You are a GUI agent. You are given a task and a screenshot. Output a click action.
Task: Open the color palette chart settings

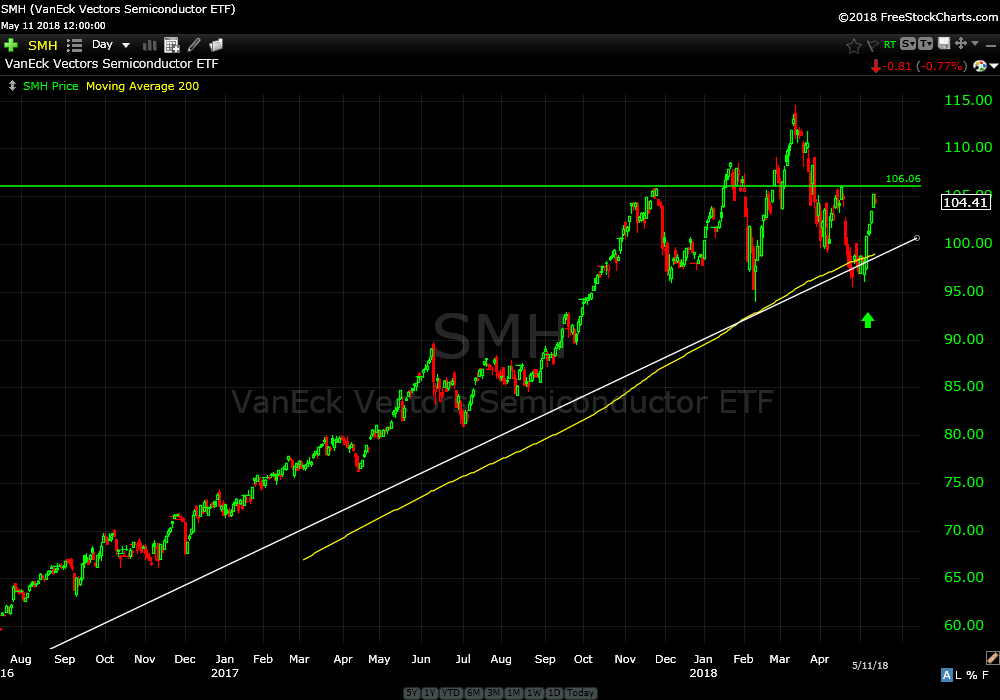click(x=980, y=66)
